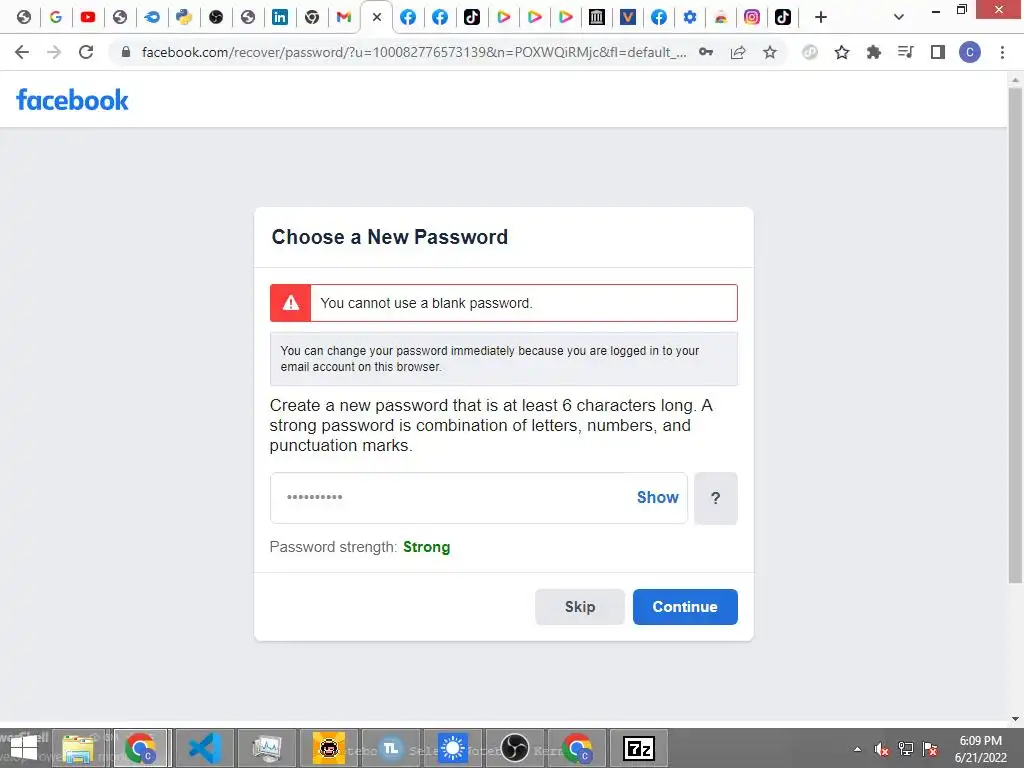Show hidden system tray icons arrow
Image resolution: width=1024 pixels, height=768 pixels.
coord(857,749)
